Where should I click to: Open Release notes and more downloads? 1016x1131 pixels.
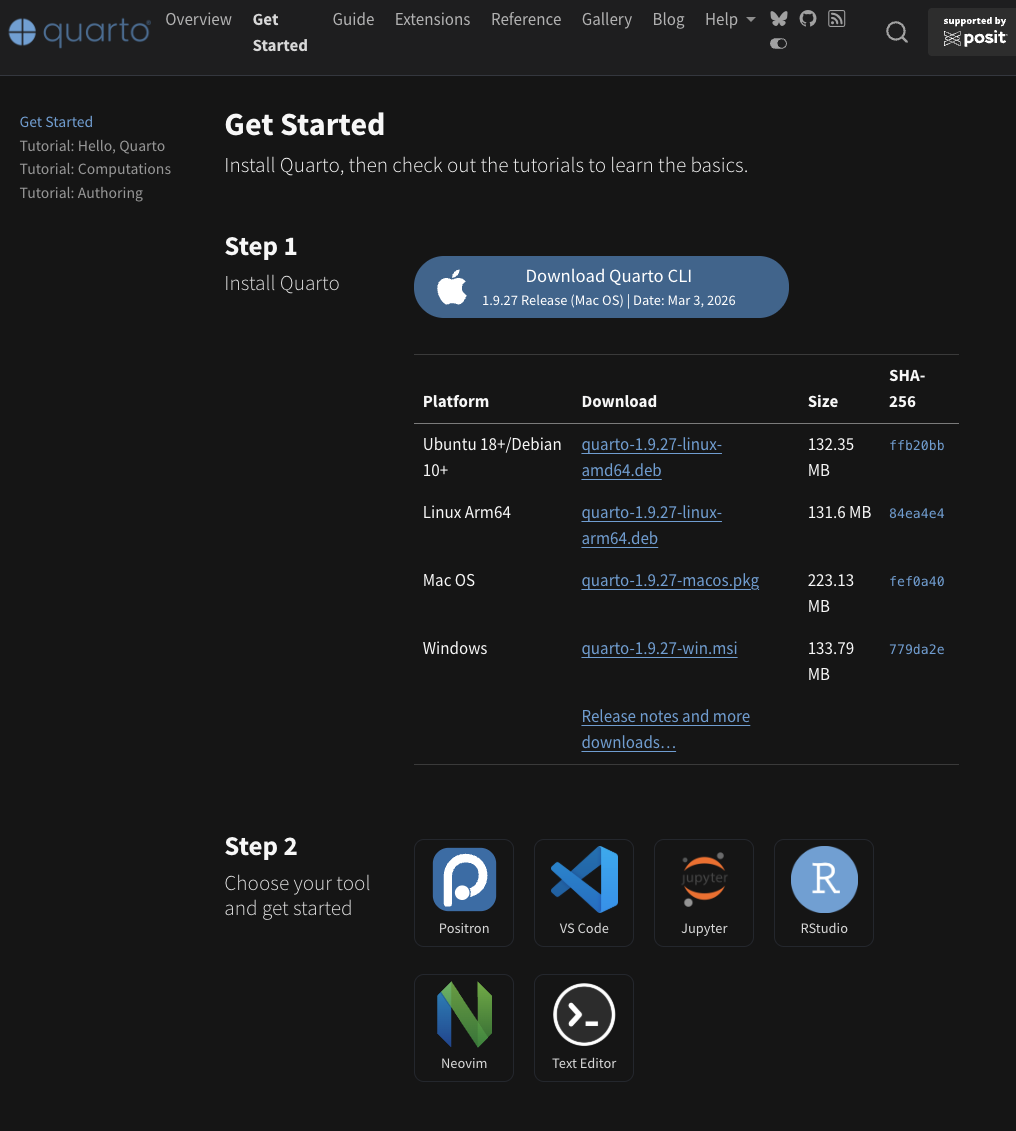click(x=665, y=729)
